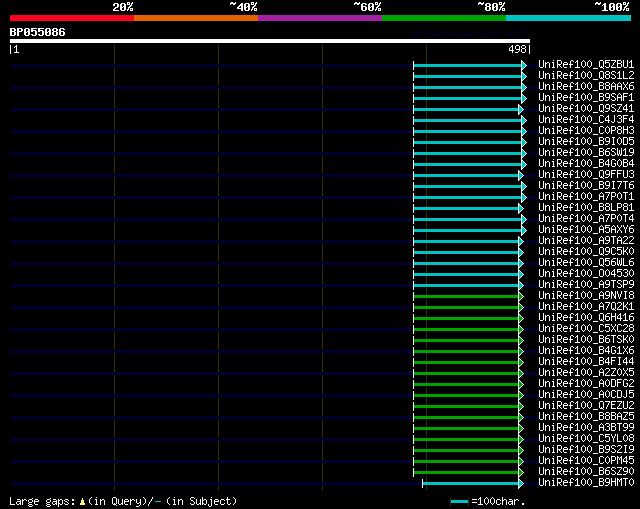Open hit UniRef100_A2ZOX5
640x509 pixels.
(586, 373)
